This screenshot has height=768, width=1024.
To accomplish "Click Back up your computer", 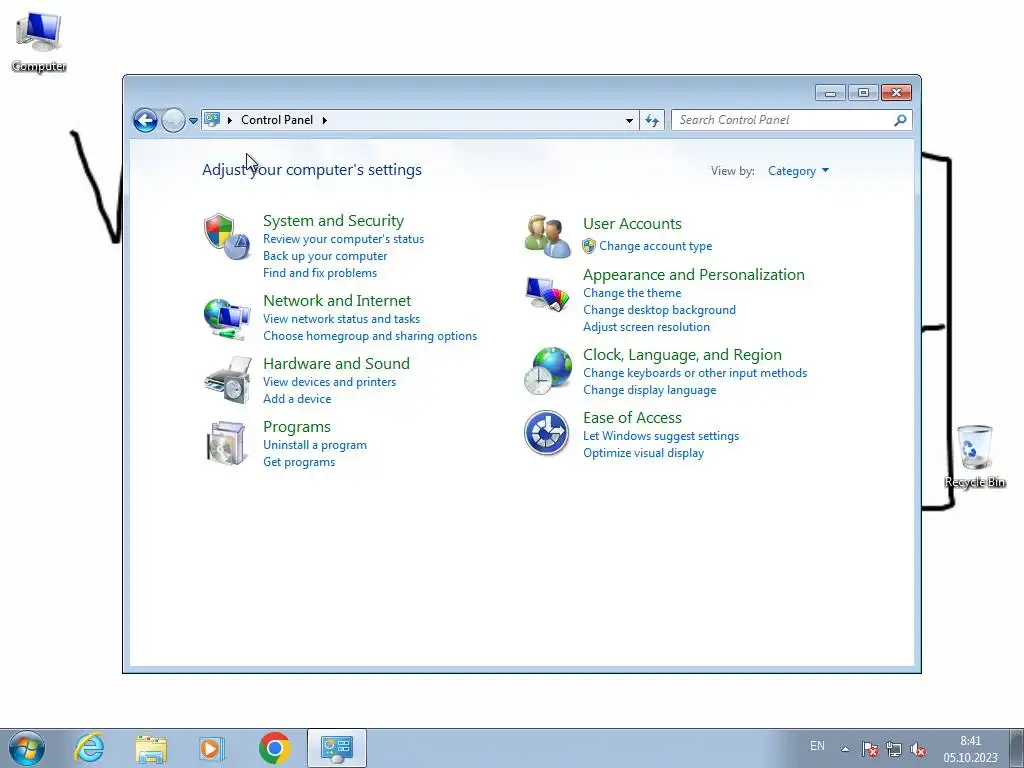I will [325, 256].
